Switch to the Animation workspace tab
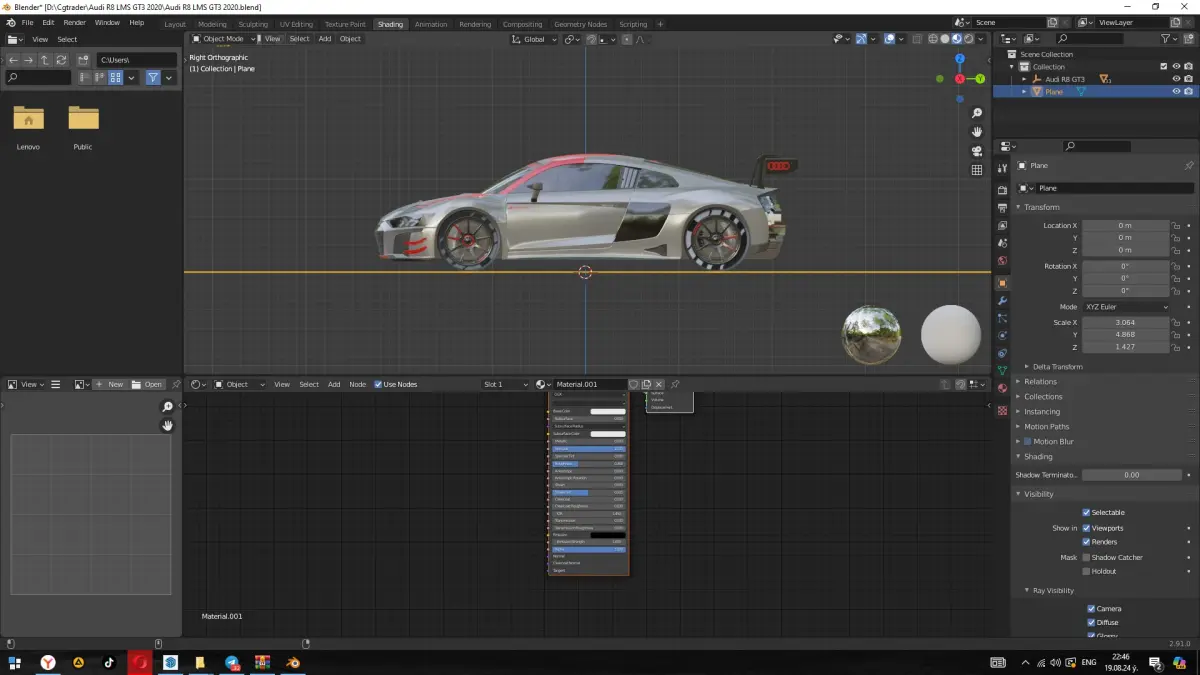The height and width of the screenshot is (675, 1200). coord(431,24)
